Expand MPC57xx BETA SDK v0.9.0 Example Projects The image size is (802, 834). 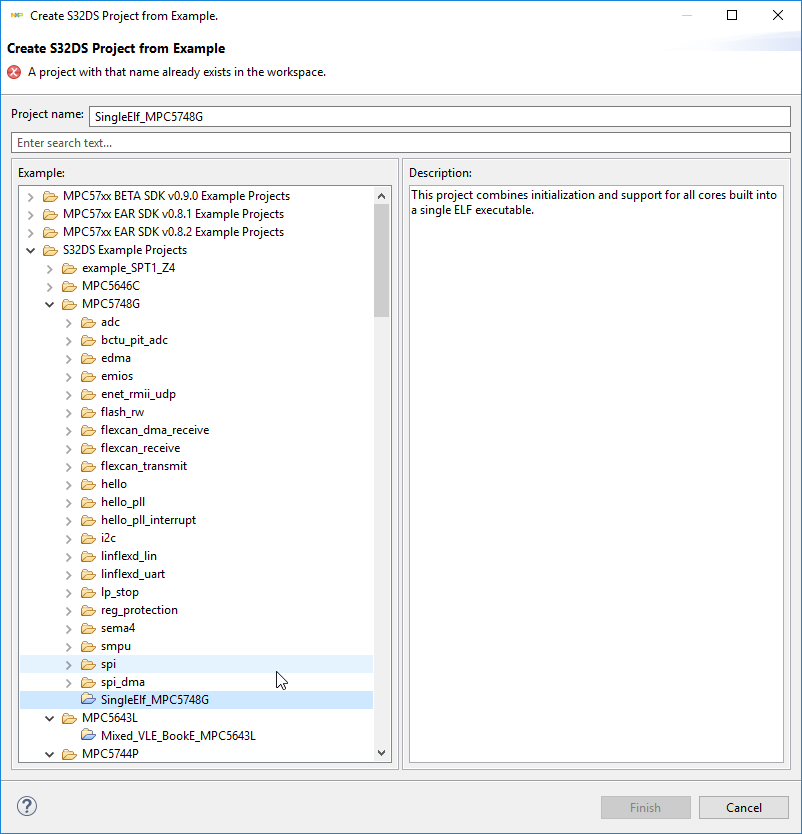30,197
